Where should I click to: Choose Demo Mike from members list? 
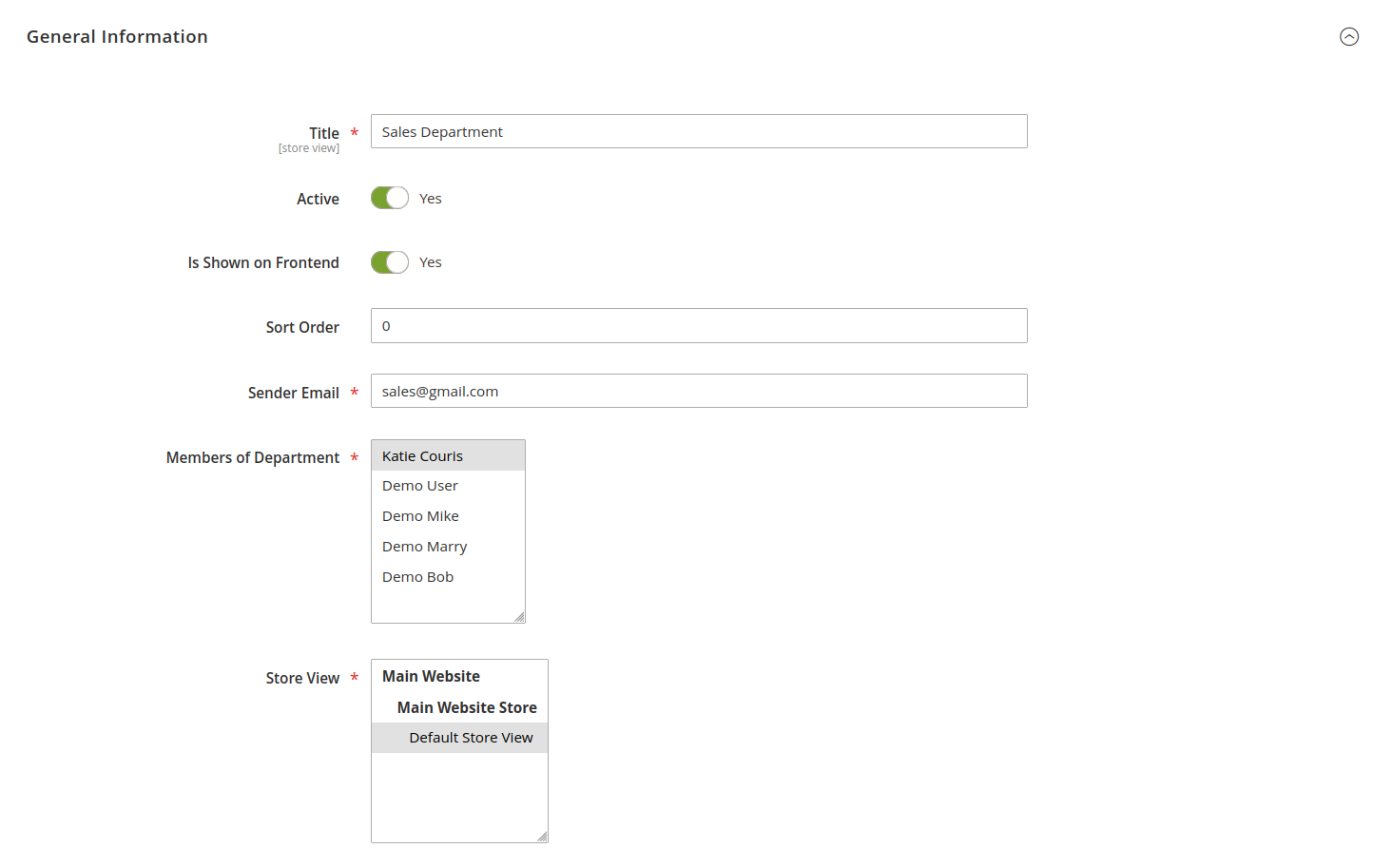tap(420, 516)
